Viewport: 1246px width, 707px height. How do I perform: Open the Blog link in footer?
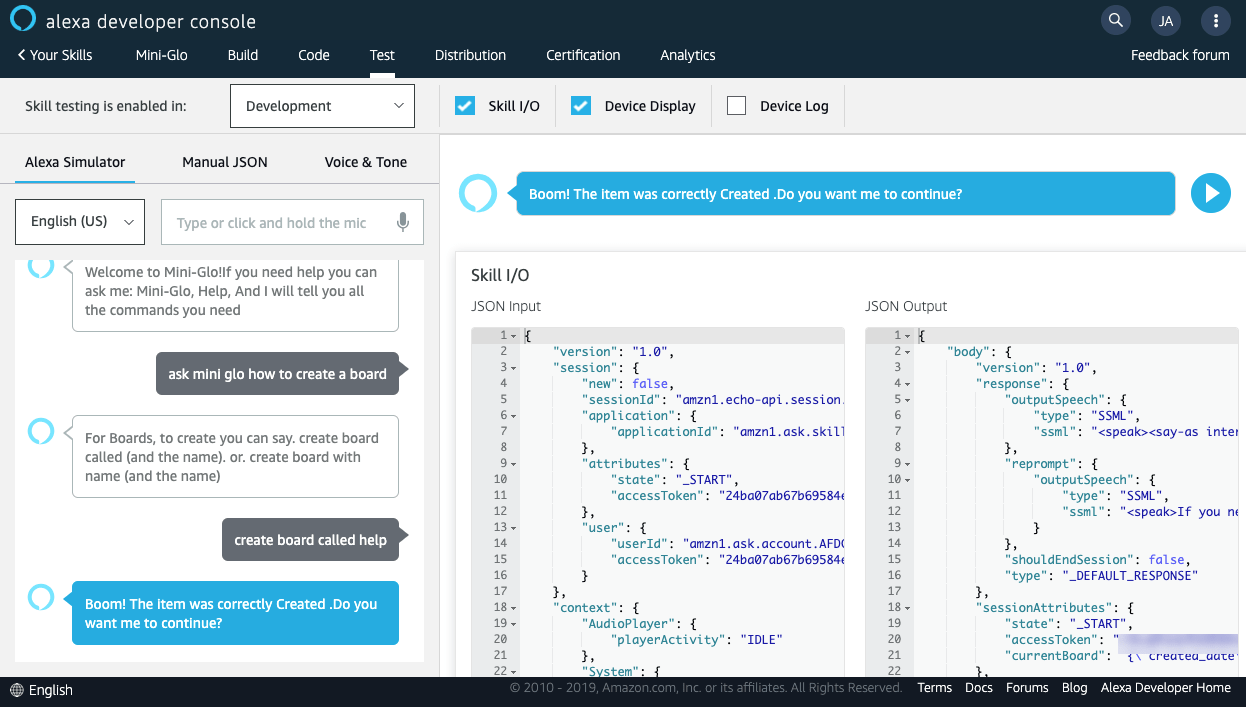click(1075, 688)
